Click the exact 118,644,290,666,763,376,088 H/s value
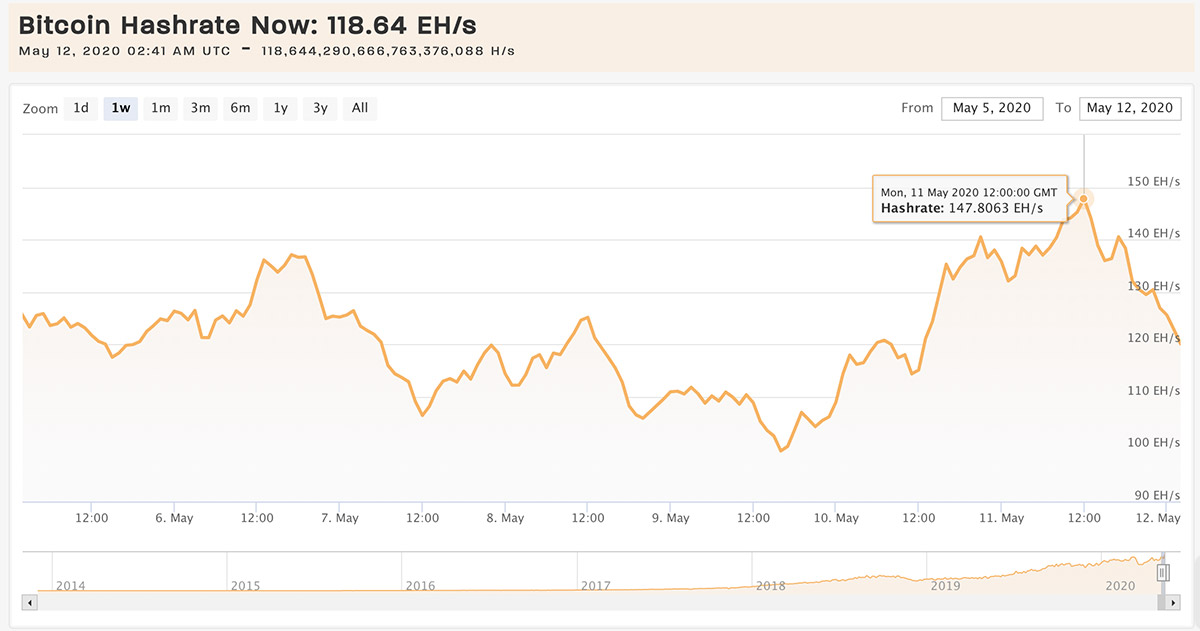The height and width of the screenshot is (631, 1200). point(388,51)
